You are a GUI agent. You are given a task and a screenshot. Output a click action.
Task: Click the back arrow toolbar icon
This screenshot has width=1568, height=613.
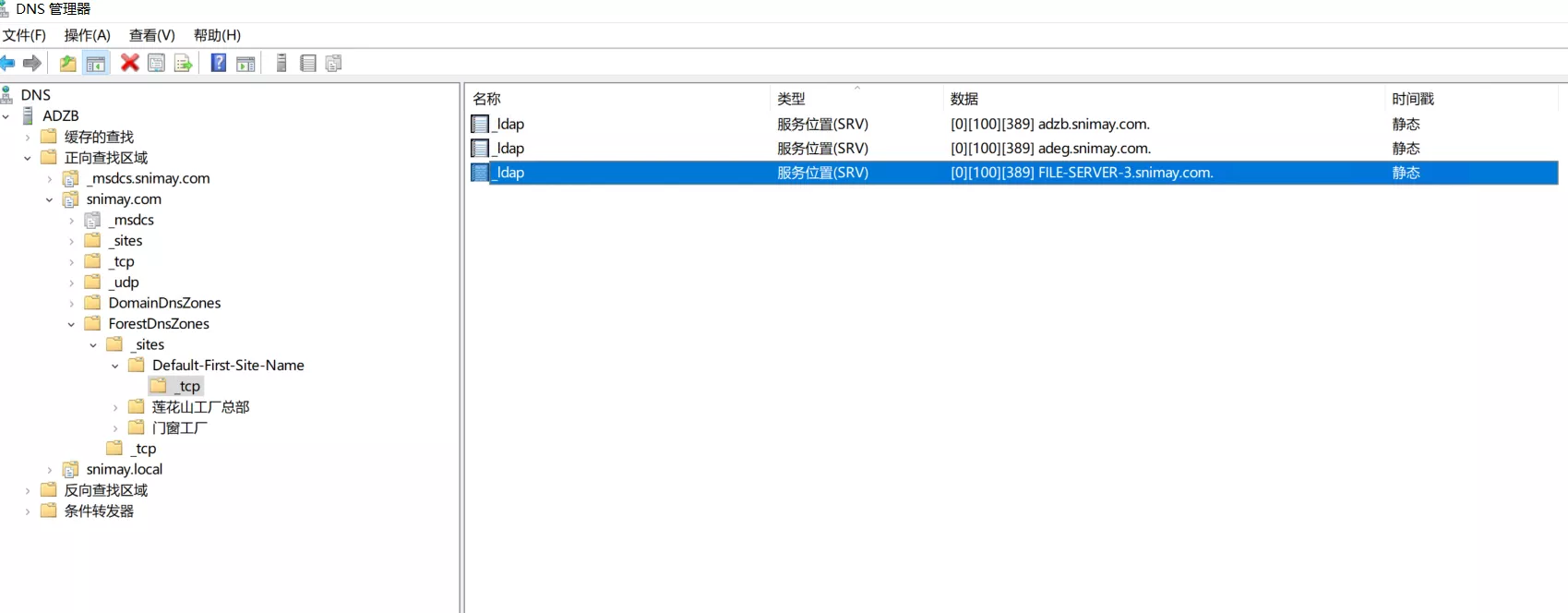[8, 63]
